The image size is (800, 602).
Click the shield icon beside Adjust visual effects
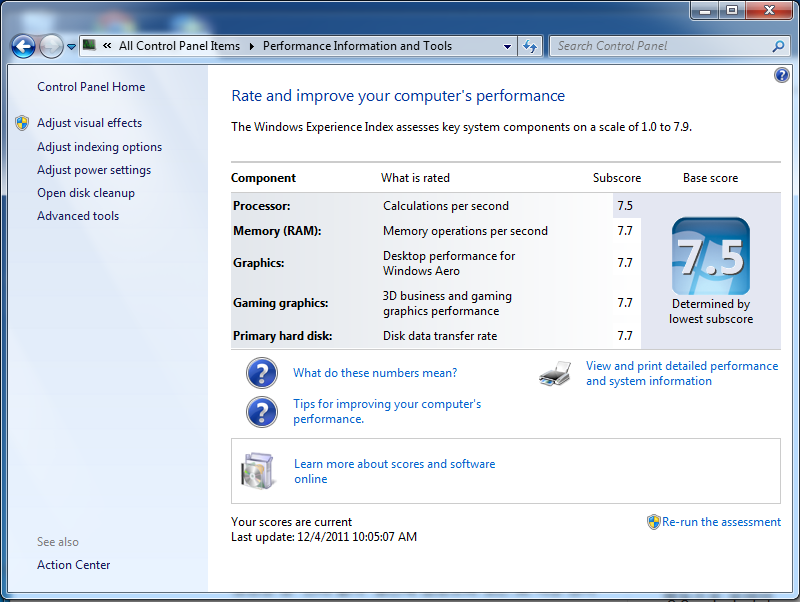point(22,123)
